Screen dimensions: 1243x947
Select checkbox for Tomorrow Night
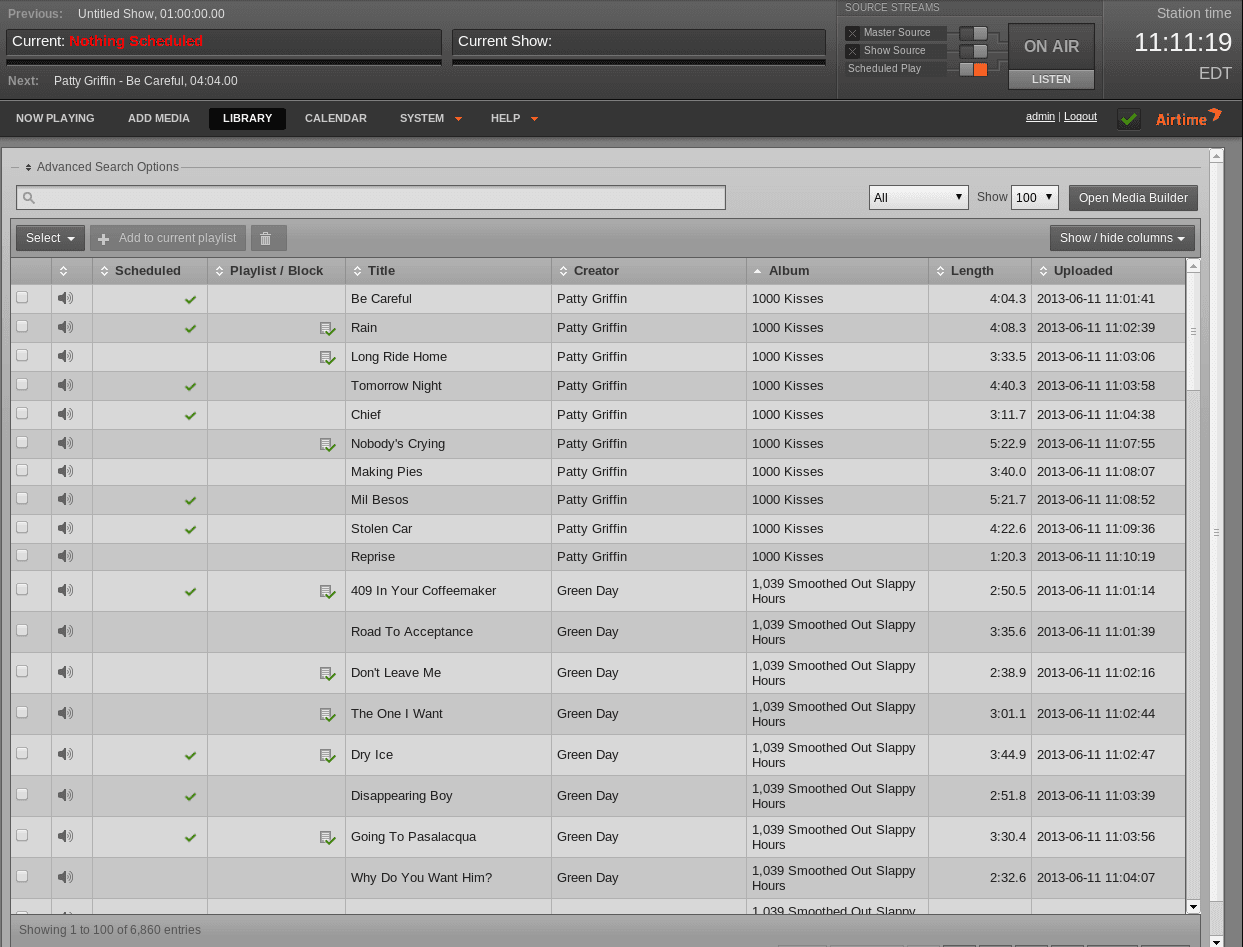click(x=22, y=384)
